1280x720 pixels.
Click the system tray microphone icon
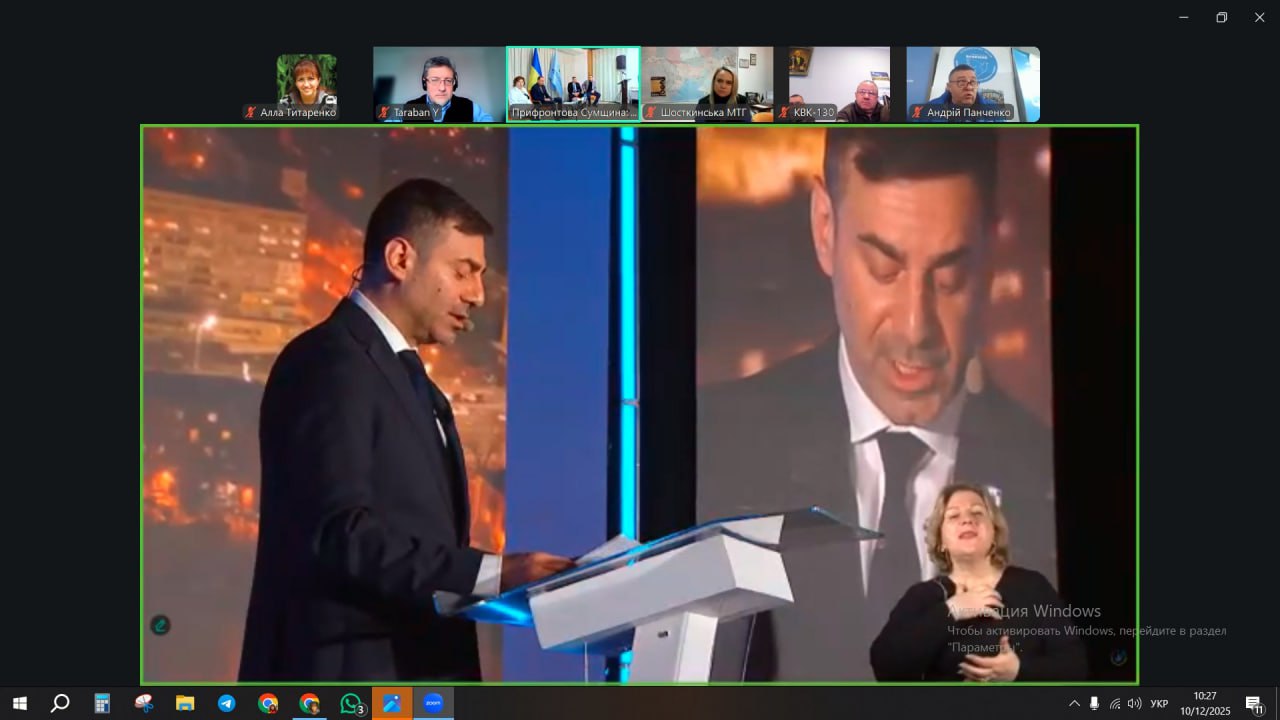click(x=1094, y=703)
